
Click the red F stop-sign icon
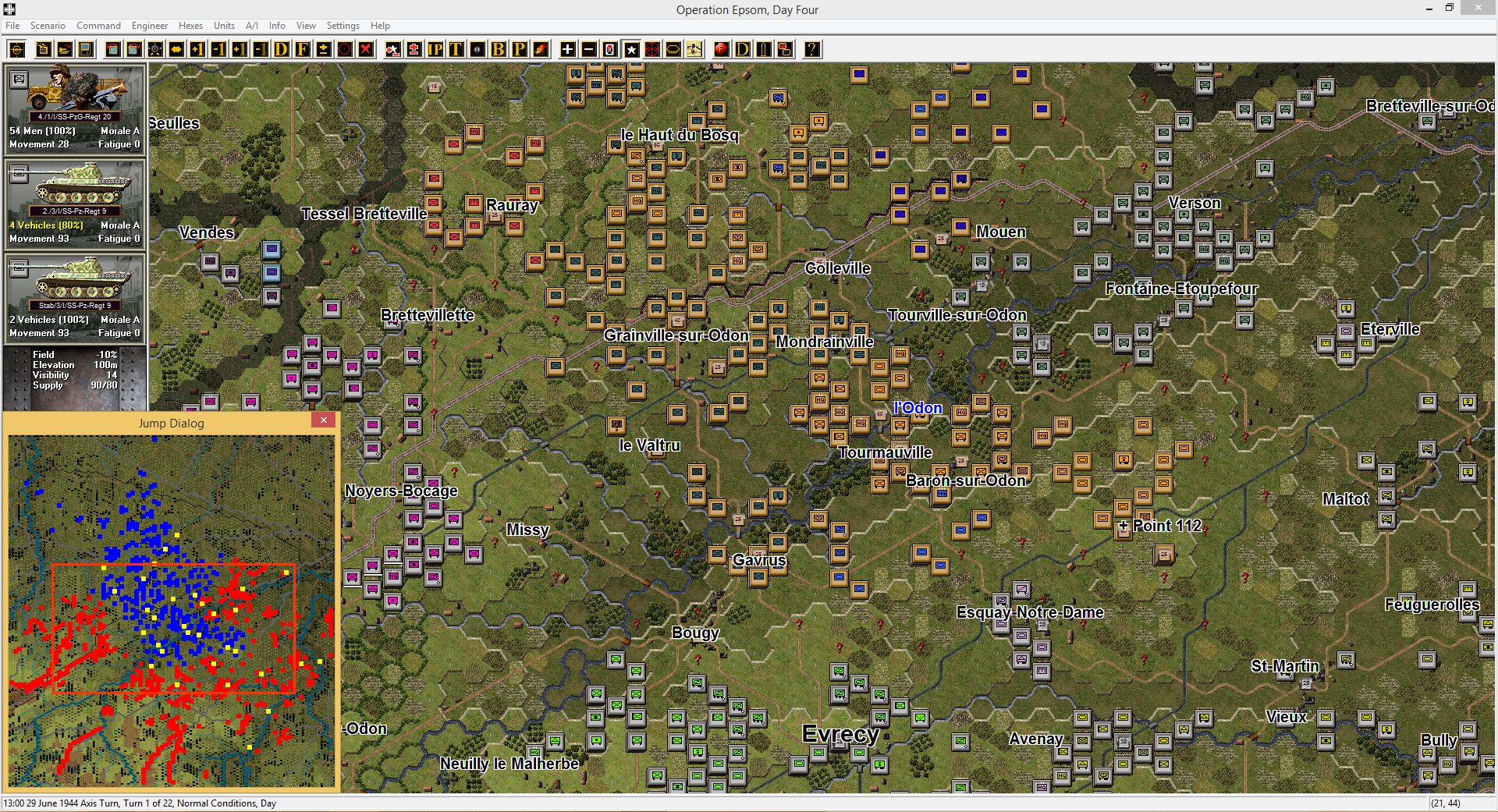[722, 50]
